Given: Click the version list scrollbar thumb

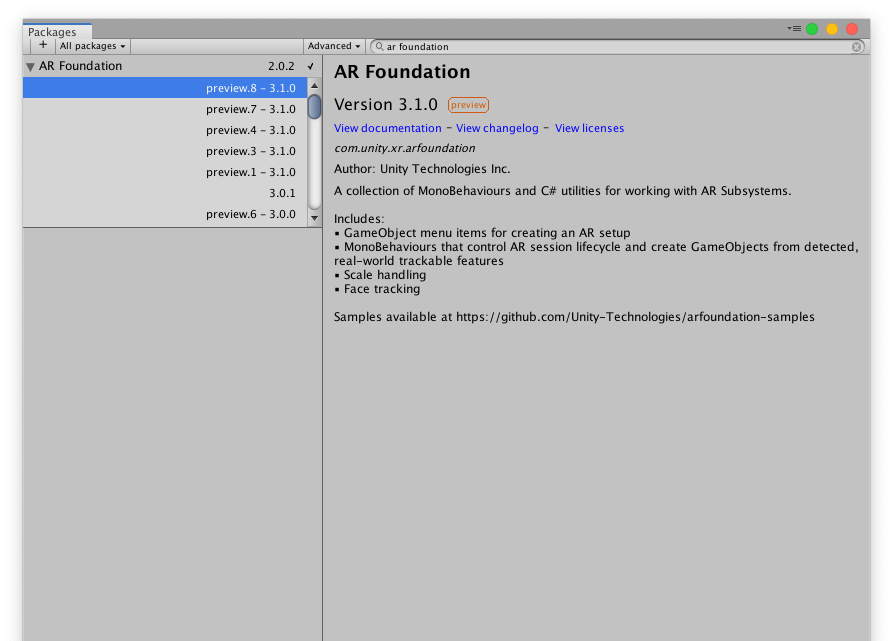Looking at the screenshot, I should [x=314, y=106].
